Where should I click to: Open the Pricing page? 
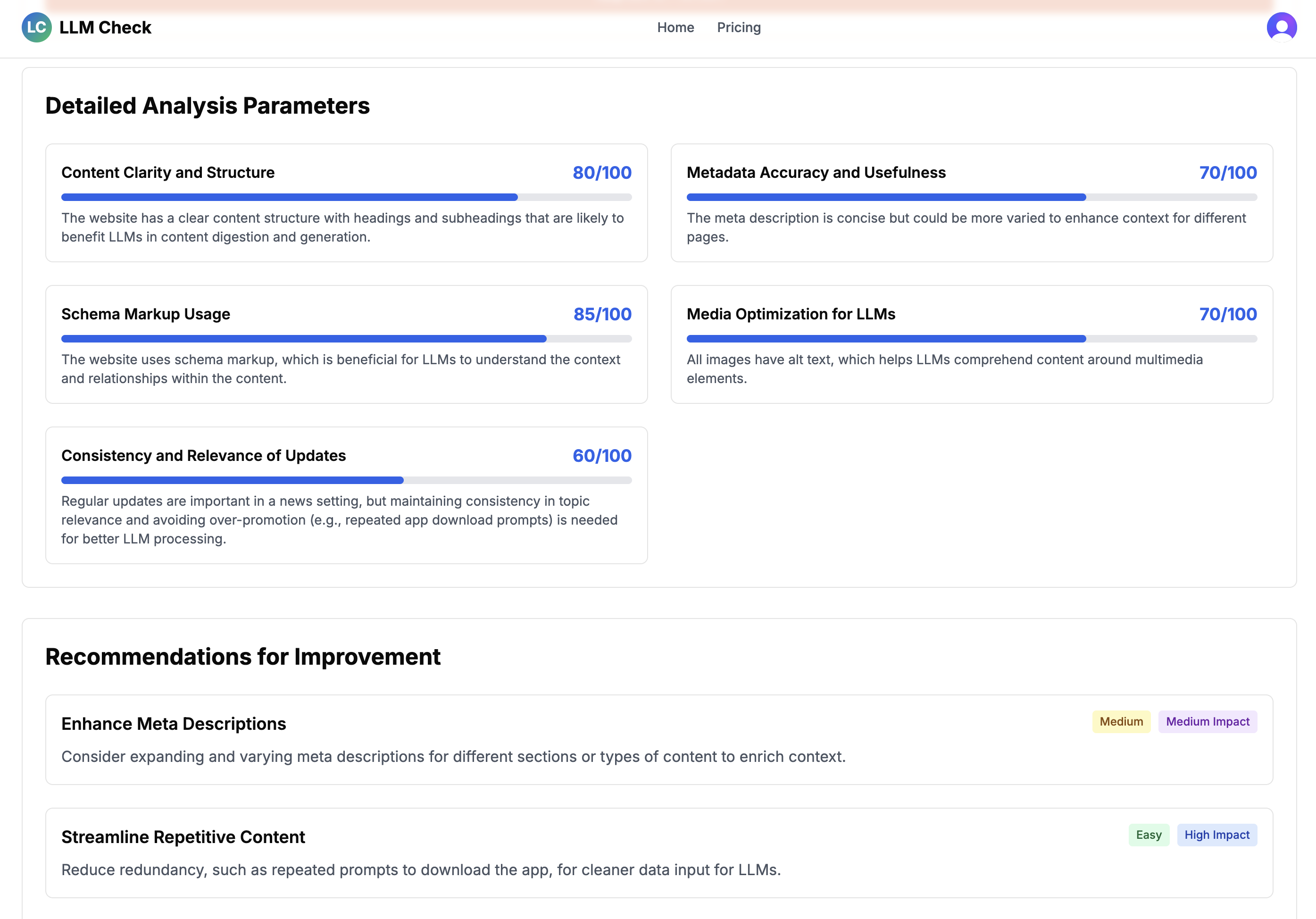click(738, 27)
